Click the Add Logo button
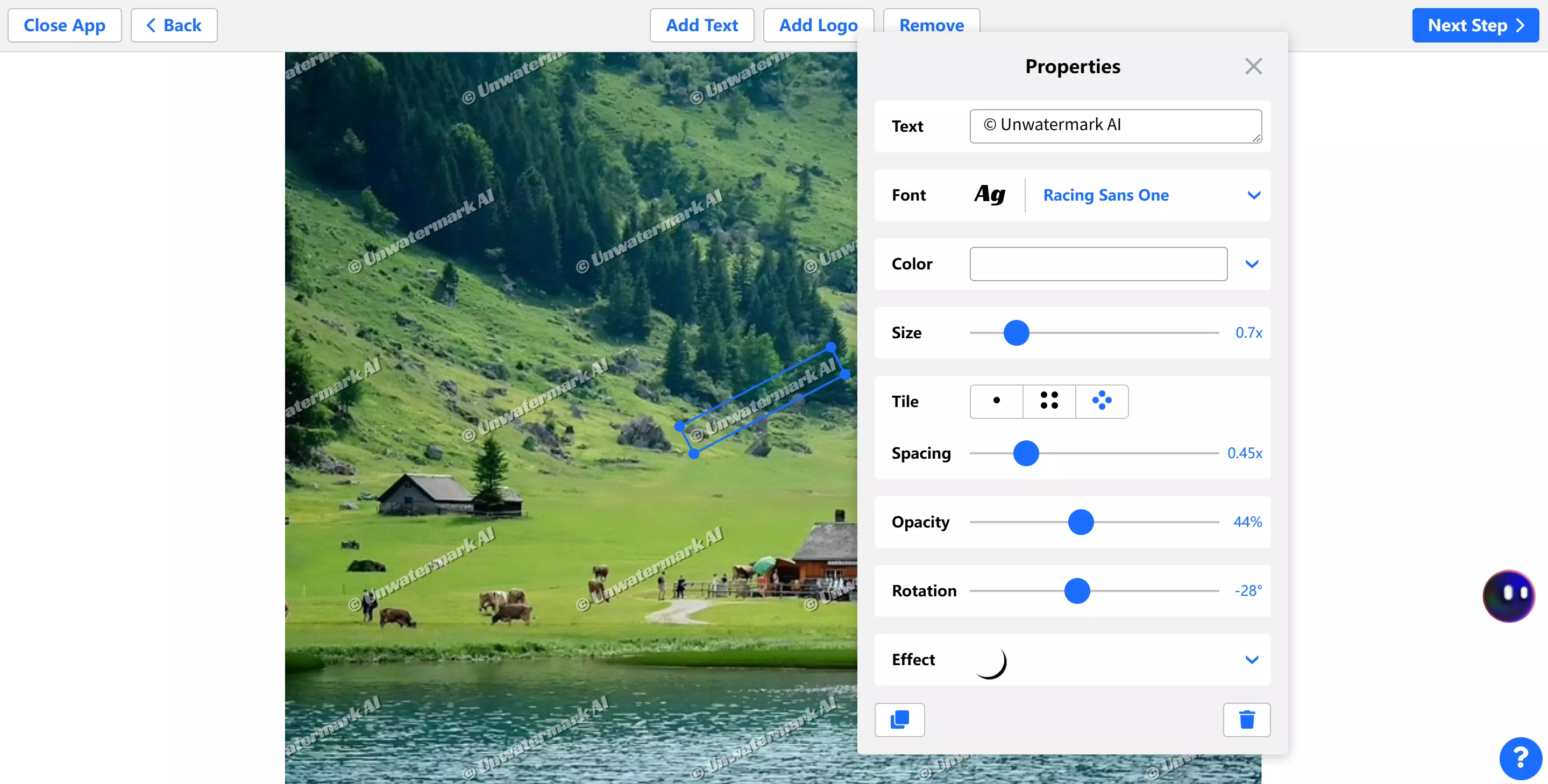The height and width of the screenshot is (784, 1548). pyautogui.click(x=818, y=25)
